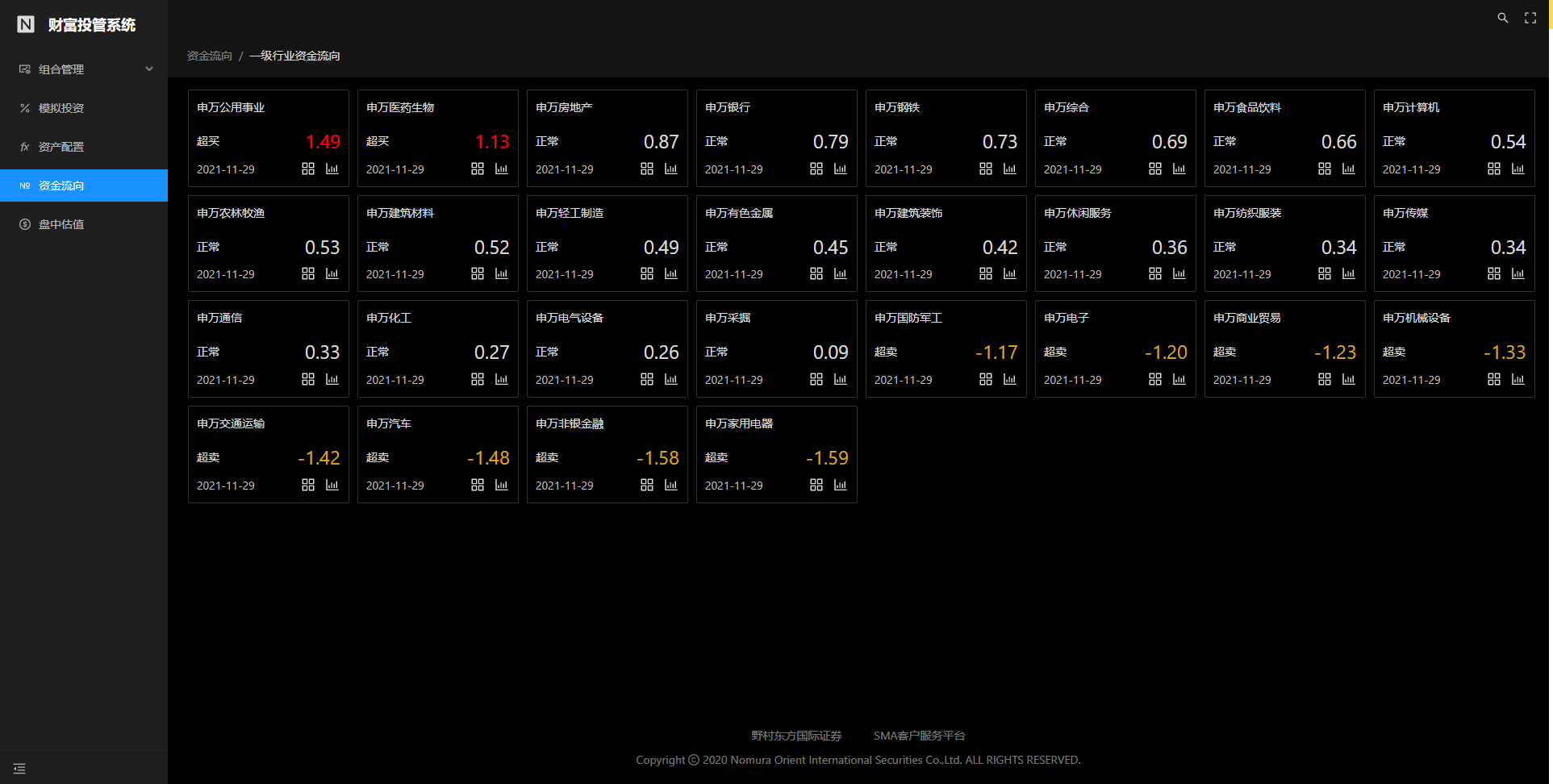
Task: Show chart icon for 申万国防军工
Action: point(1009,379)
